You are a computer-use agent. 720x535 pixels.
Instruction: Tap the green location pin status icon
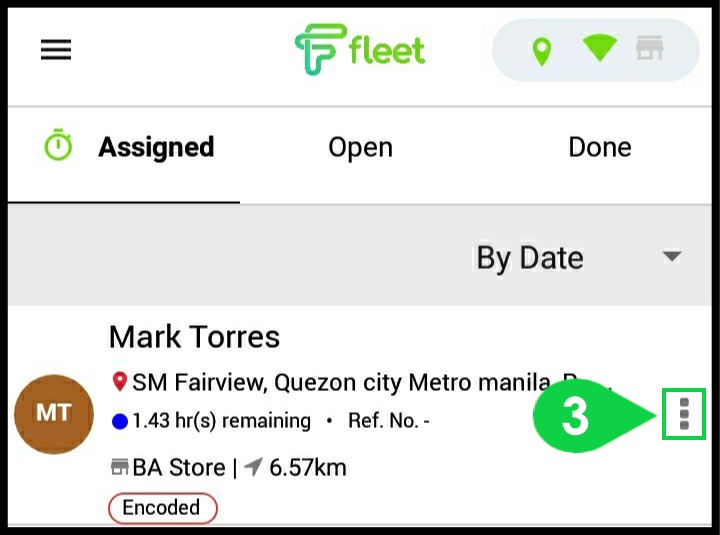(x=542, y=52)
